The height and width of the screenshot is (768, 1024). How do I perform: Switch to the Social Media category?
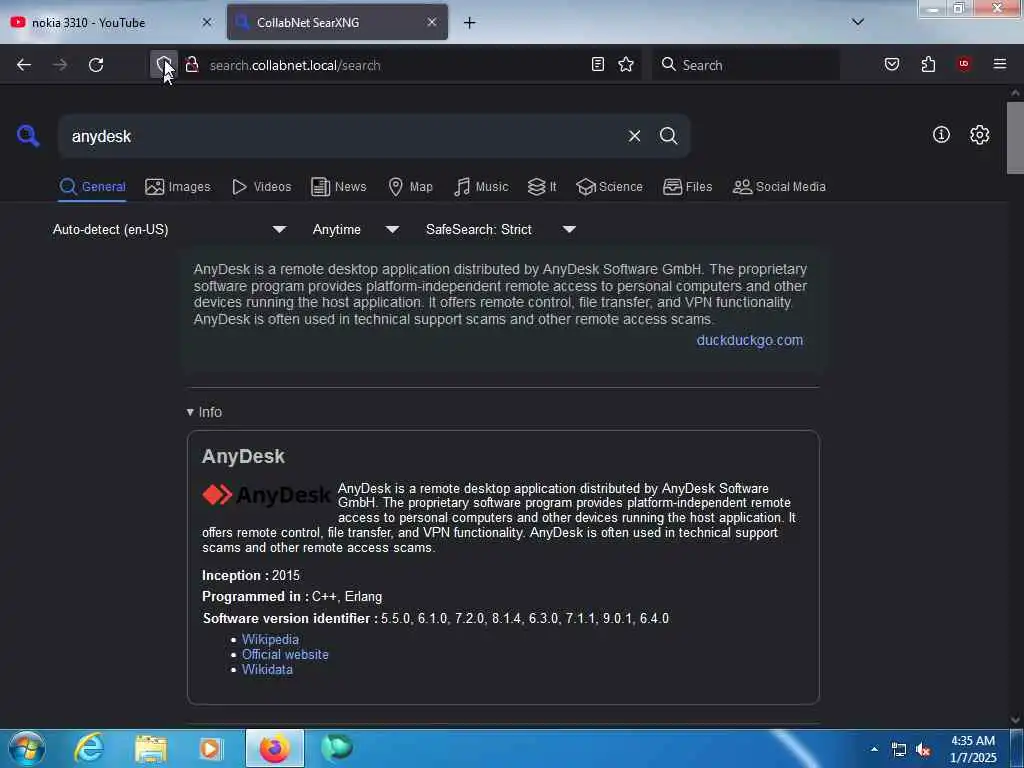tap(779, 187)
